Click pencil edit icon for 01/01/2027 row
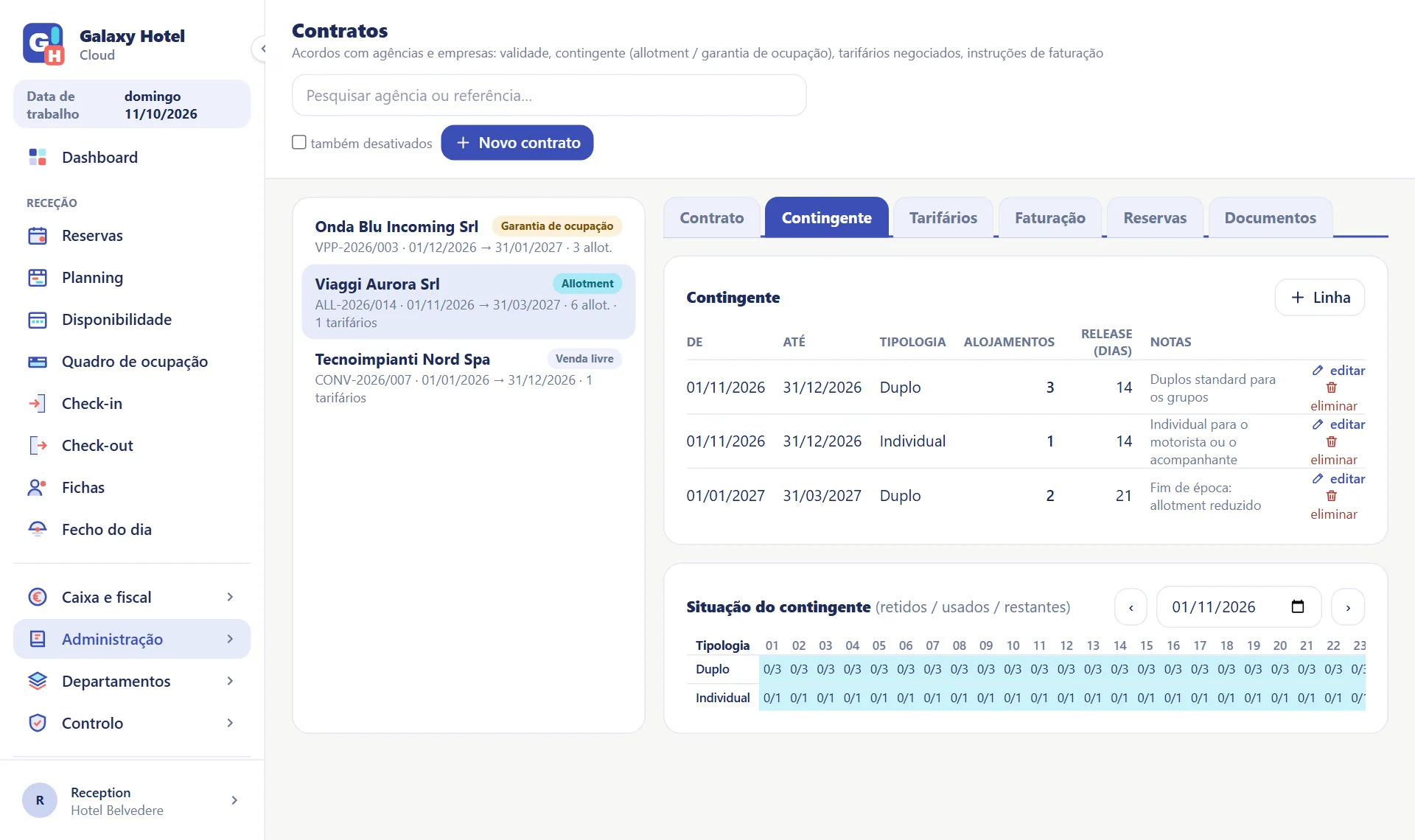The width and height of the screenshot is (1415, 840). point(1318,478)
